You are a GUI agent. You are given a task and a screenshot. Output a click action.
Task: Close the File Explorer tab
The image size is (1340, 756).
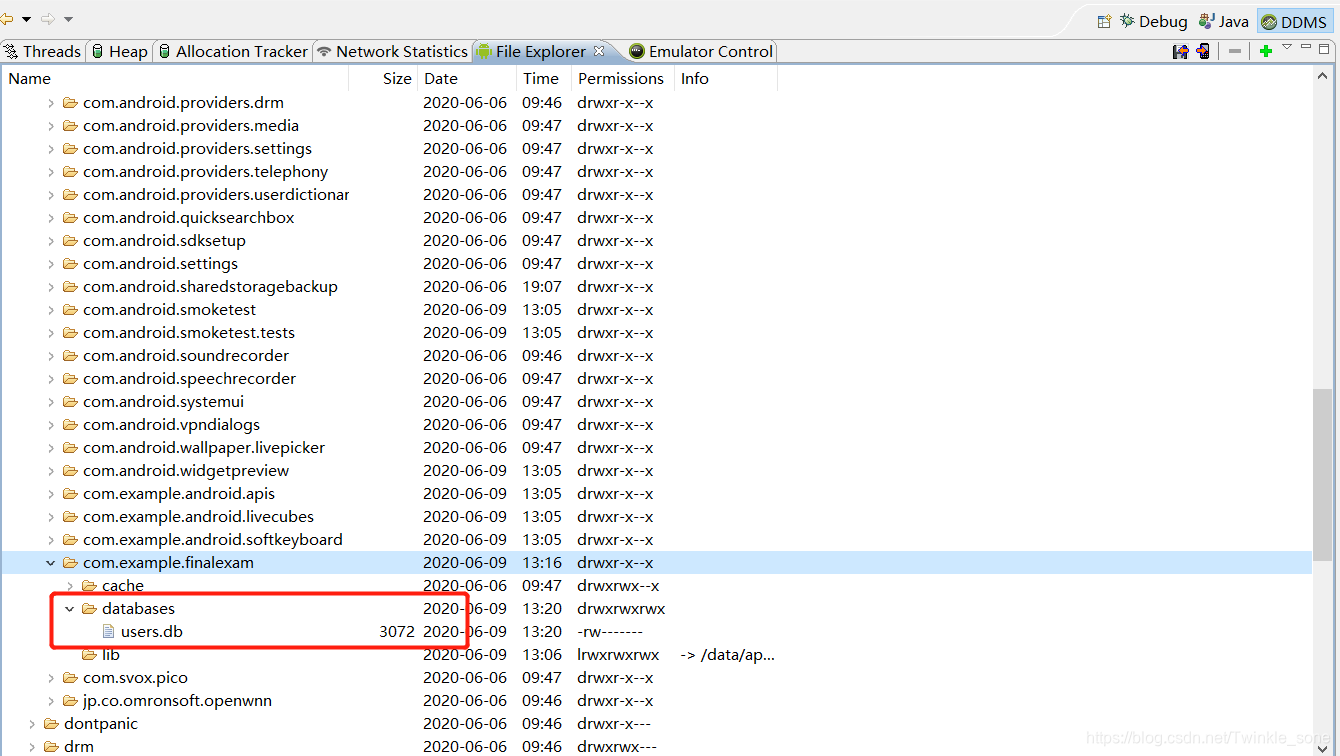pyautogui.click(x=599, y=50)
